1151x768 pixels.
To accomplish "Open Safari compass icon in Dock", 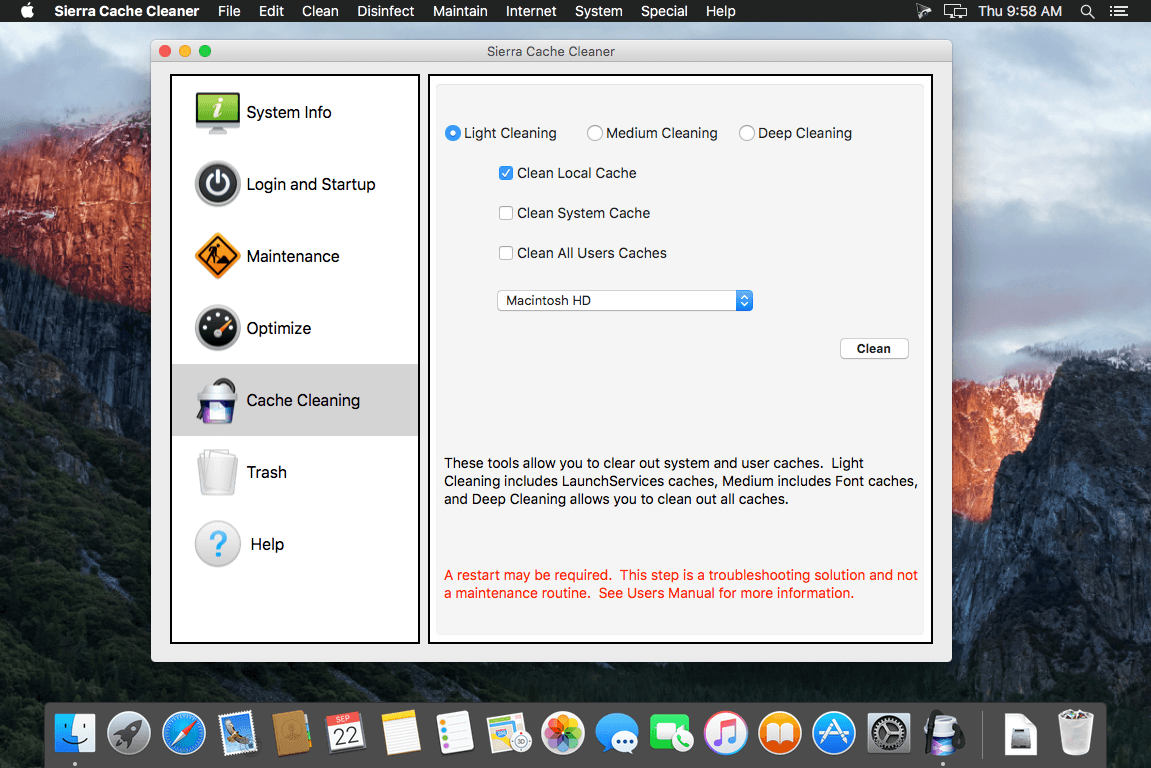I will pyautogui.click(x=184, y=733).
